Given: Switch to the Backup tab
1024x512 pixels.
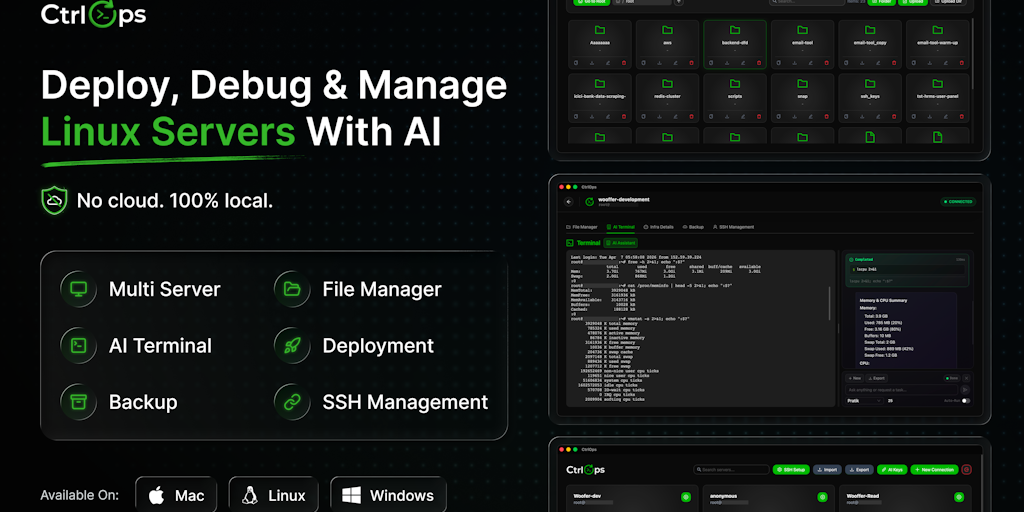Looking at the screenshot, I should [x=694, y=227].
